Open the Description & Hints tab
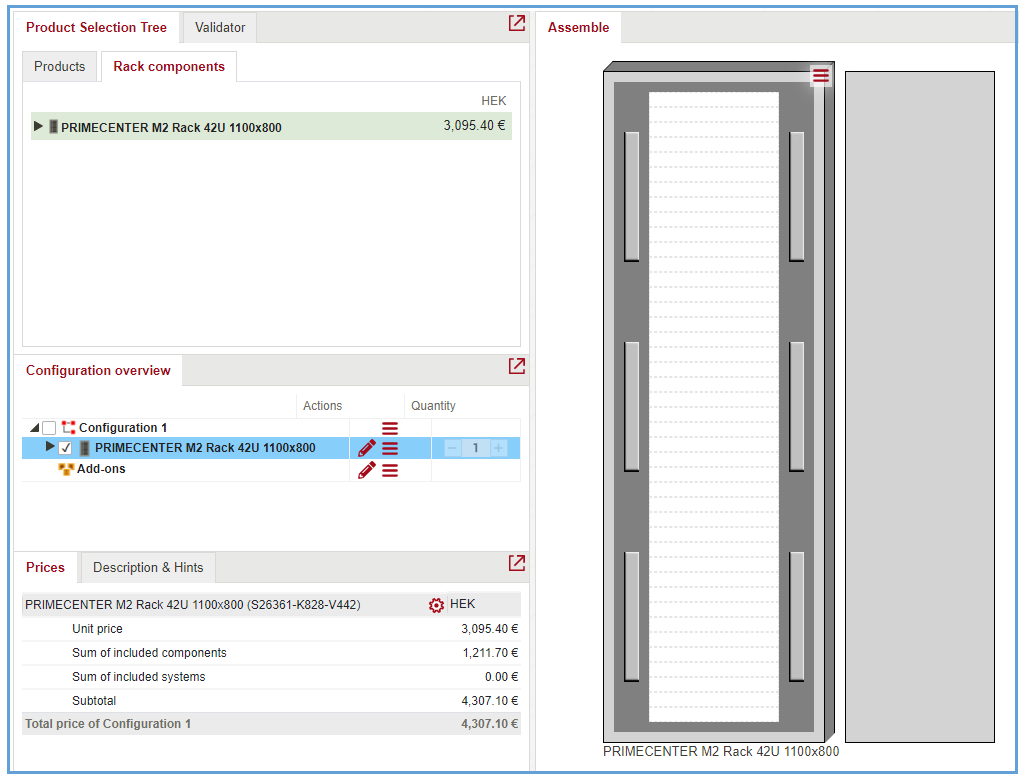 [x=148, y=567]
